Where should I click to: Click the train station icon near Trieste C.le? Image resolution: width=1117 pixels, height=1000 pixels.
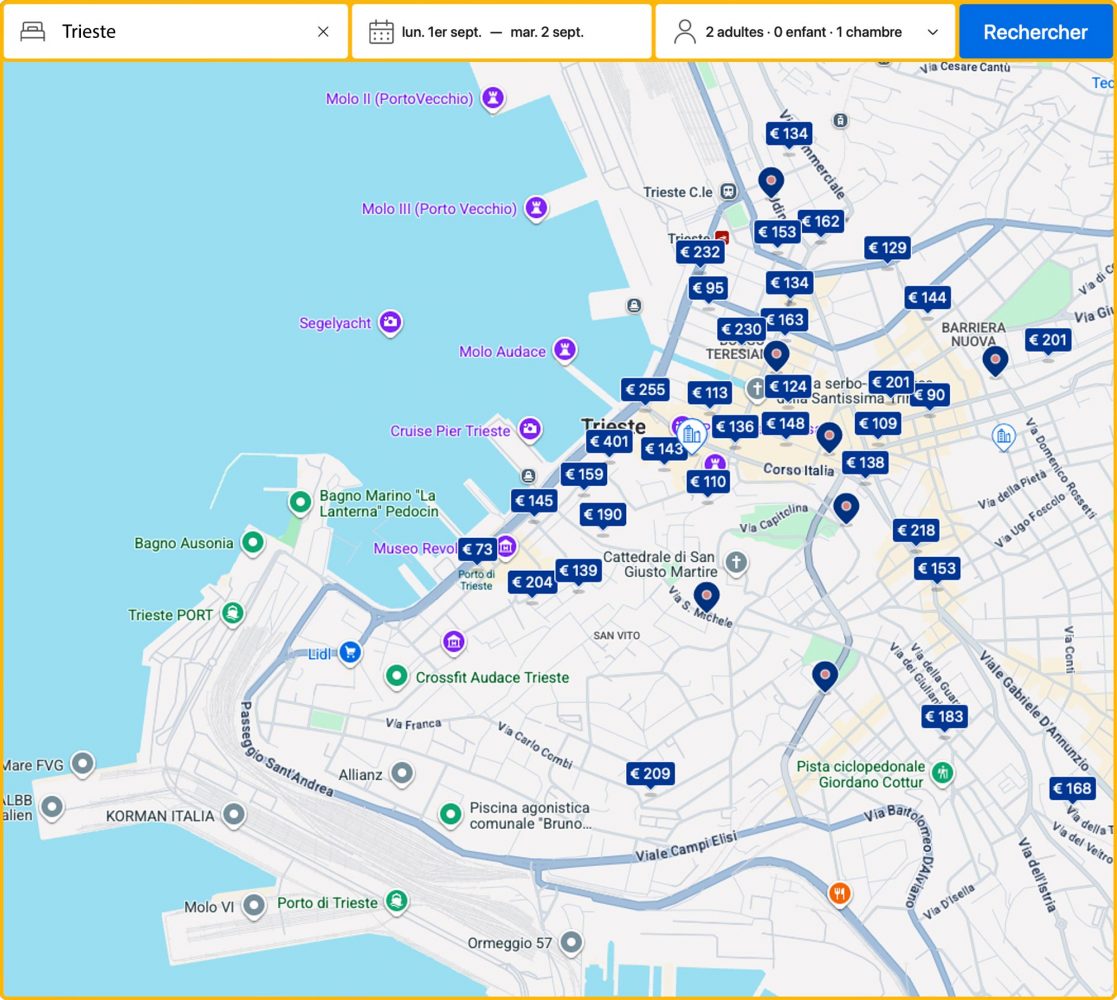(x=728, y=191)
